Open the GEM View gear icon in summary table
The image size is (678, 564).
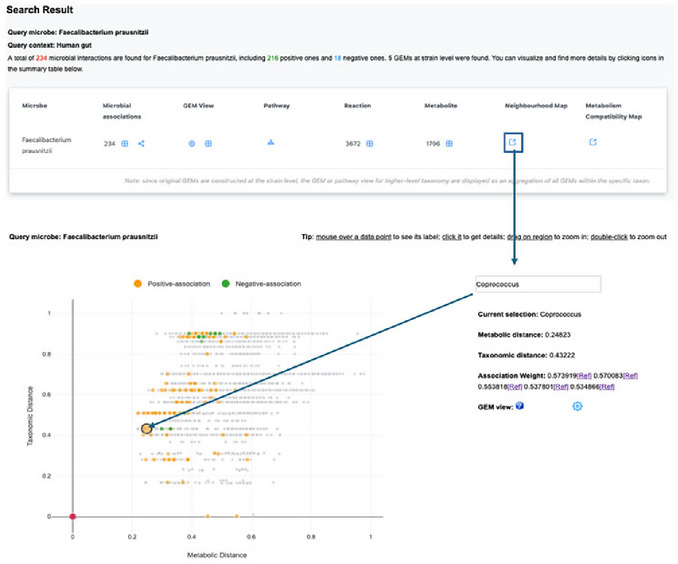pos(192,144)
